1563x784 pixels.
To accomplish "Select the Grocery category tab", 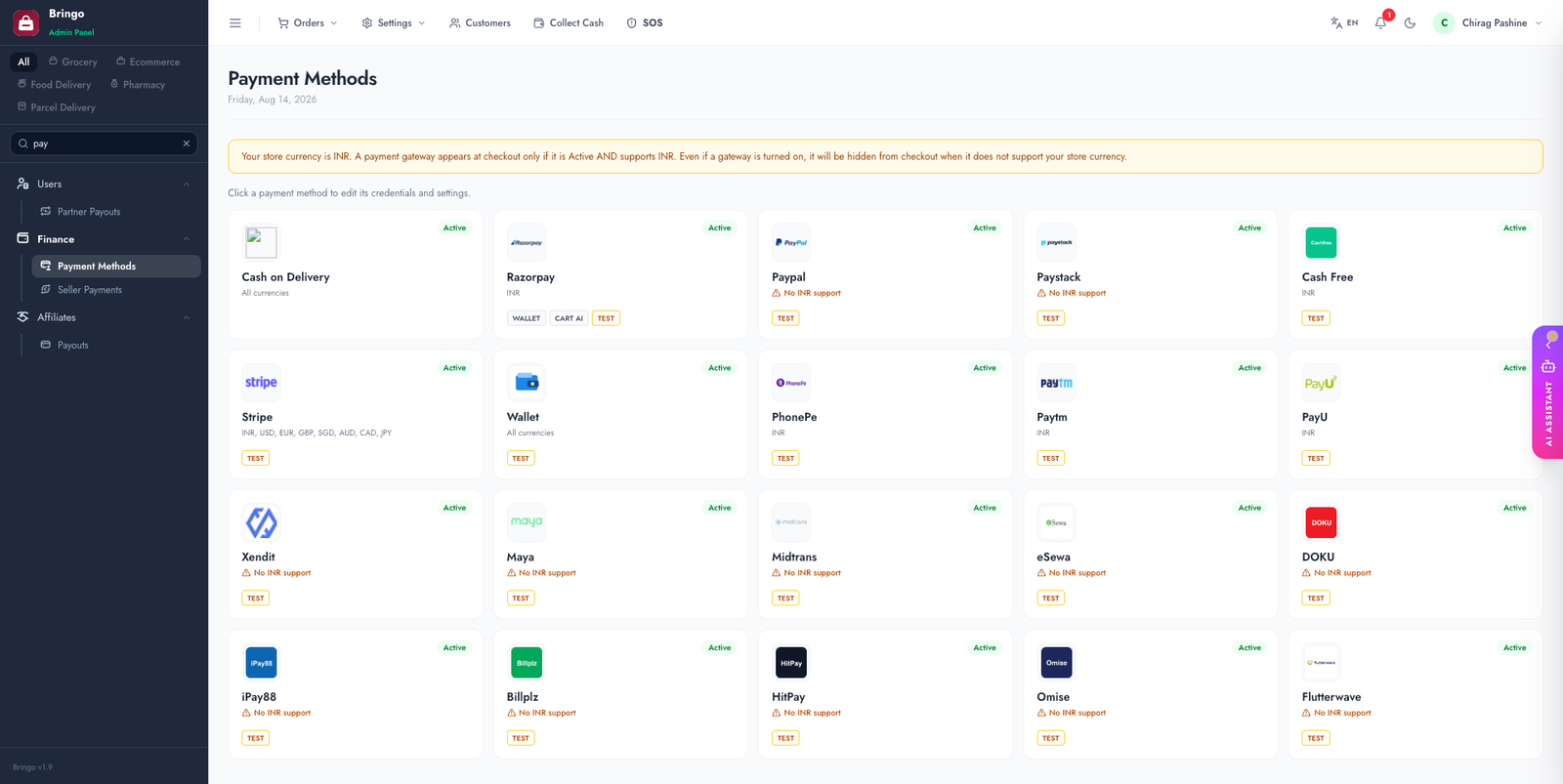I will coord(73,62).
